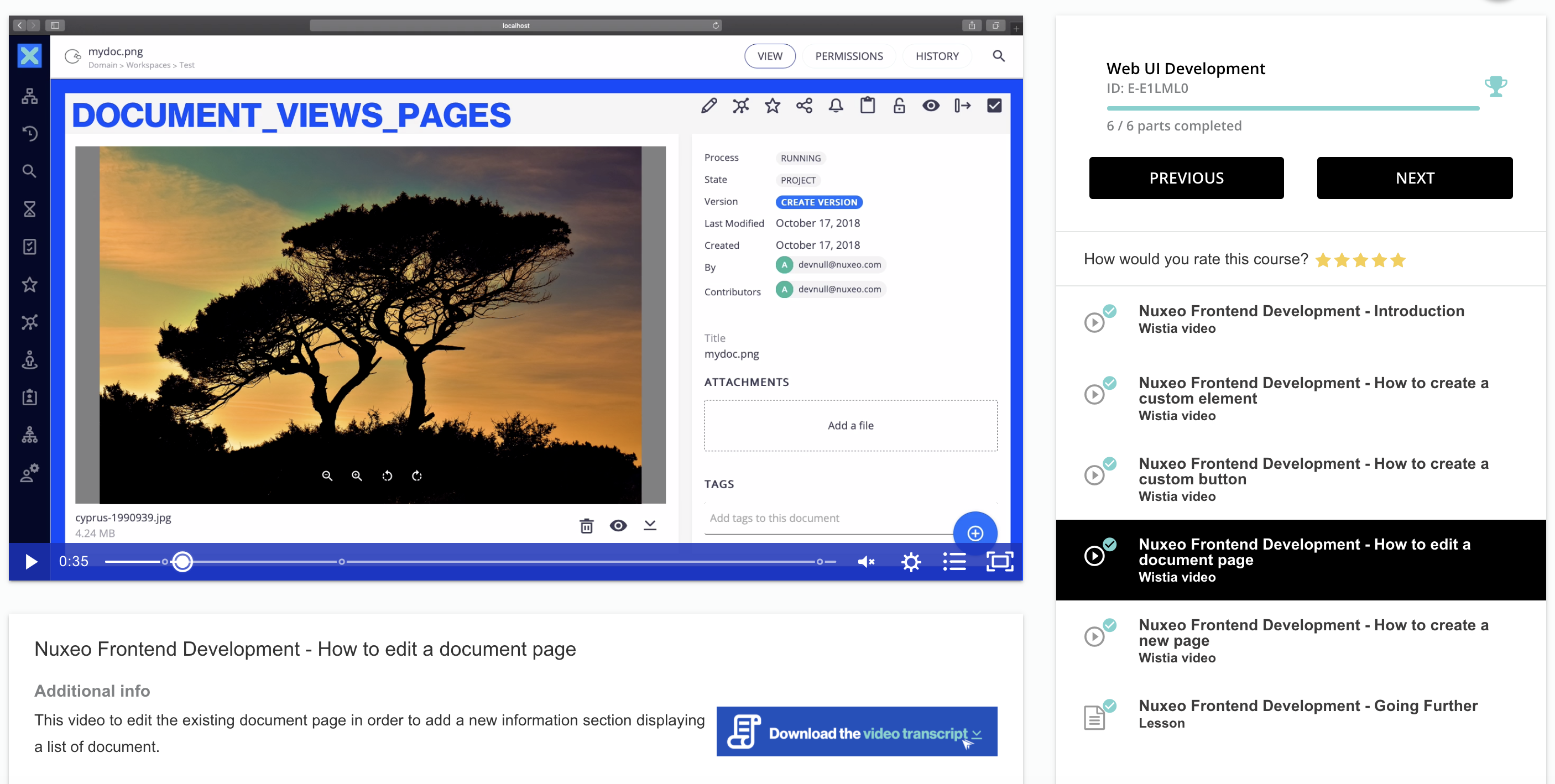
Task: Open collections icon in sidebar
Action: pos(29,322)
